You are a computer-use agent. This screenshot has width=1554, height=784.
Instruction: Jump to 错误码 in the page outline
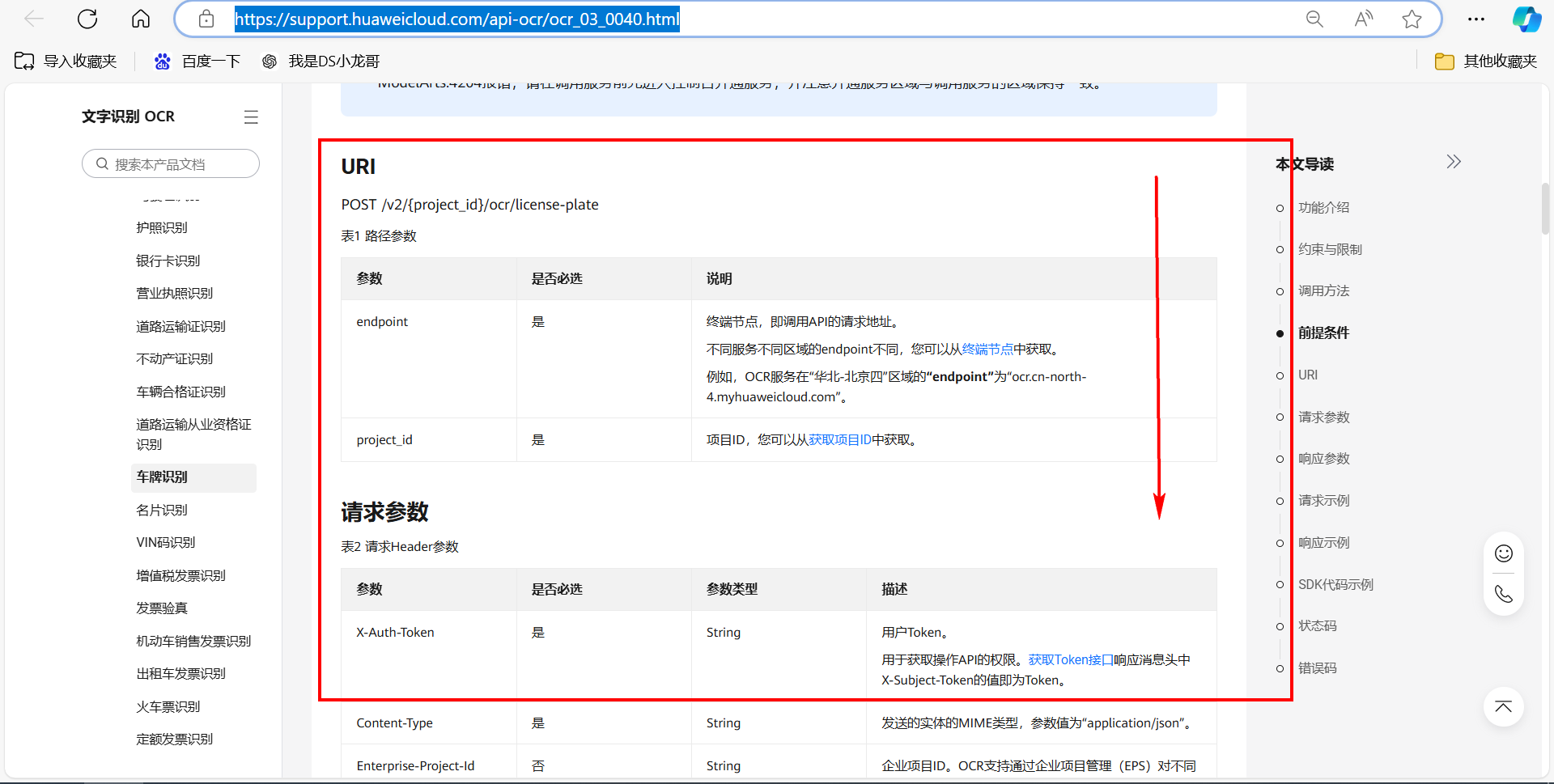coord(1318,667)
